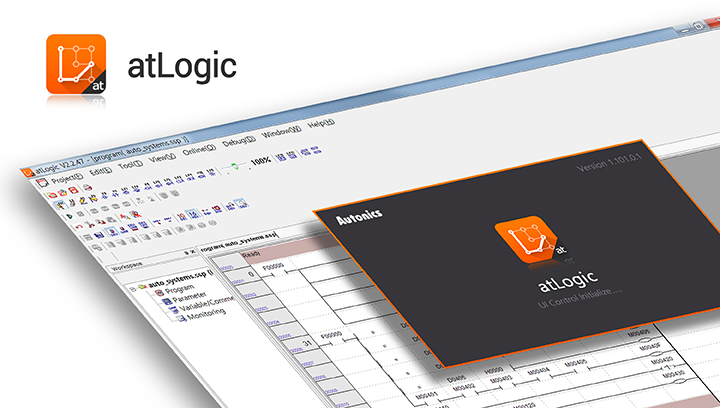Collapse the auto_systems.ssp tree node
Screen dimensions: 720x408
(133, 289)
